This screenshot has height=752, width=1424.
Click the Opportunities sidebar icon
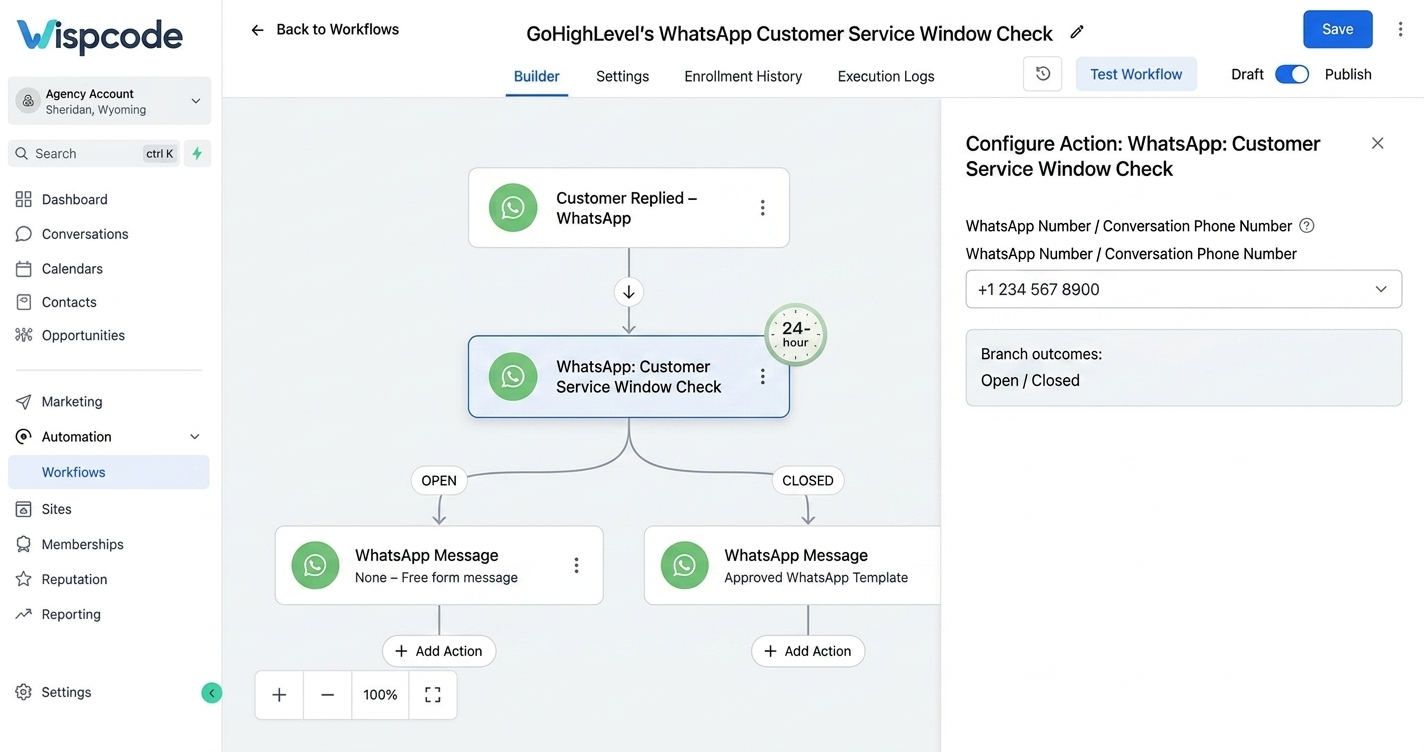coord(24,335)
